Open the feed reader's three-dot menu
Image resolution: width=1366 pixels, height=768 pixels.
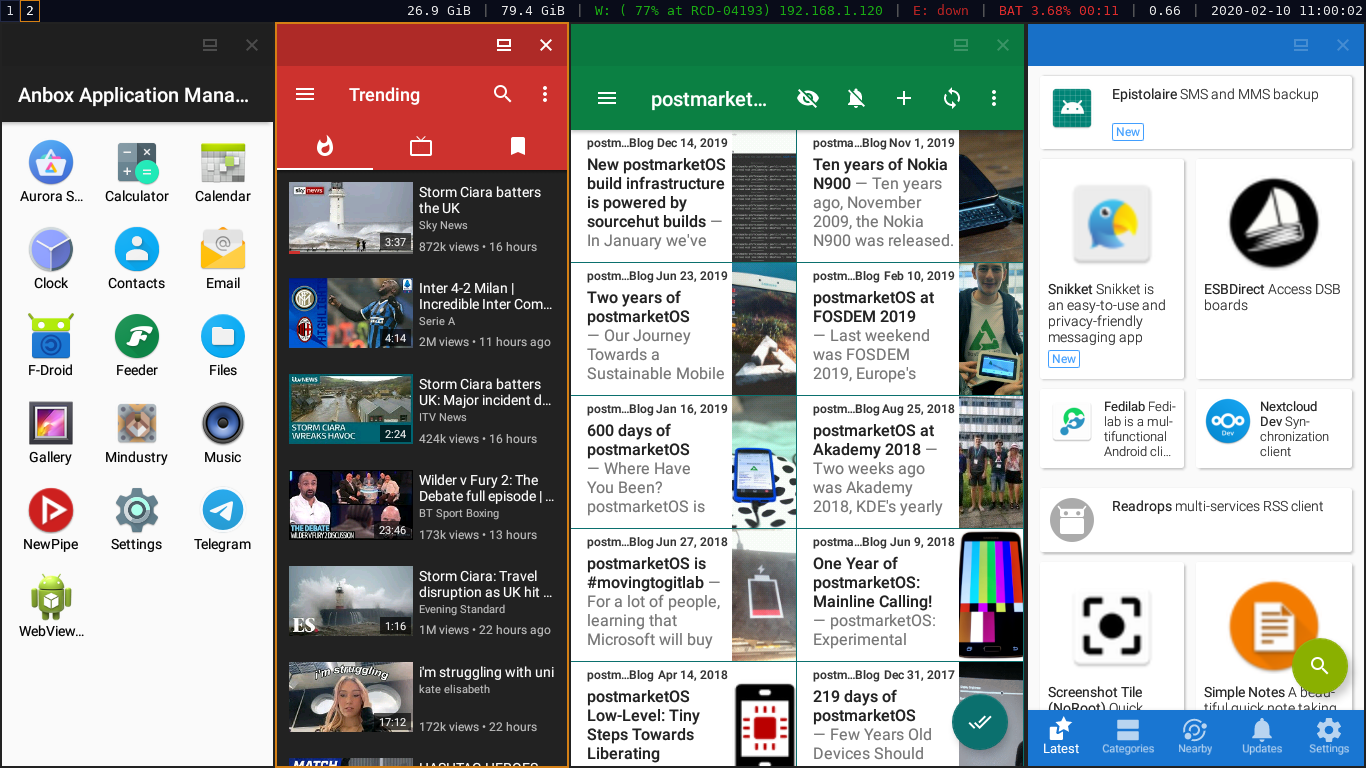[x=994, y=98]
